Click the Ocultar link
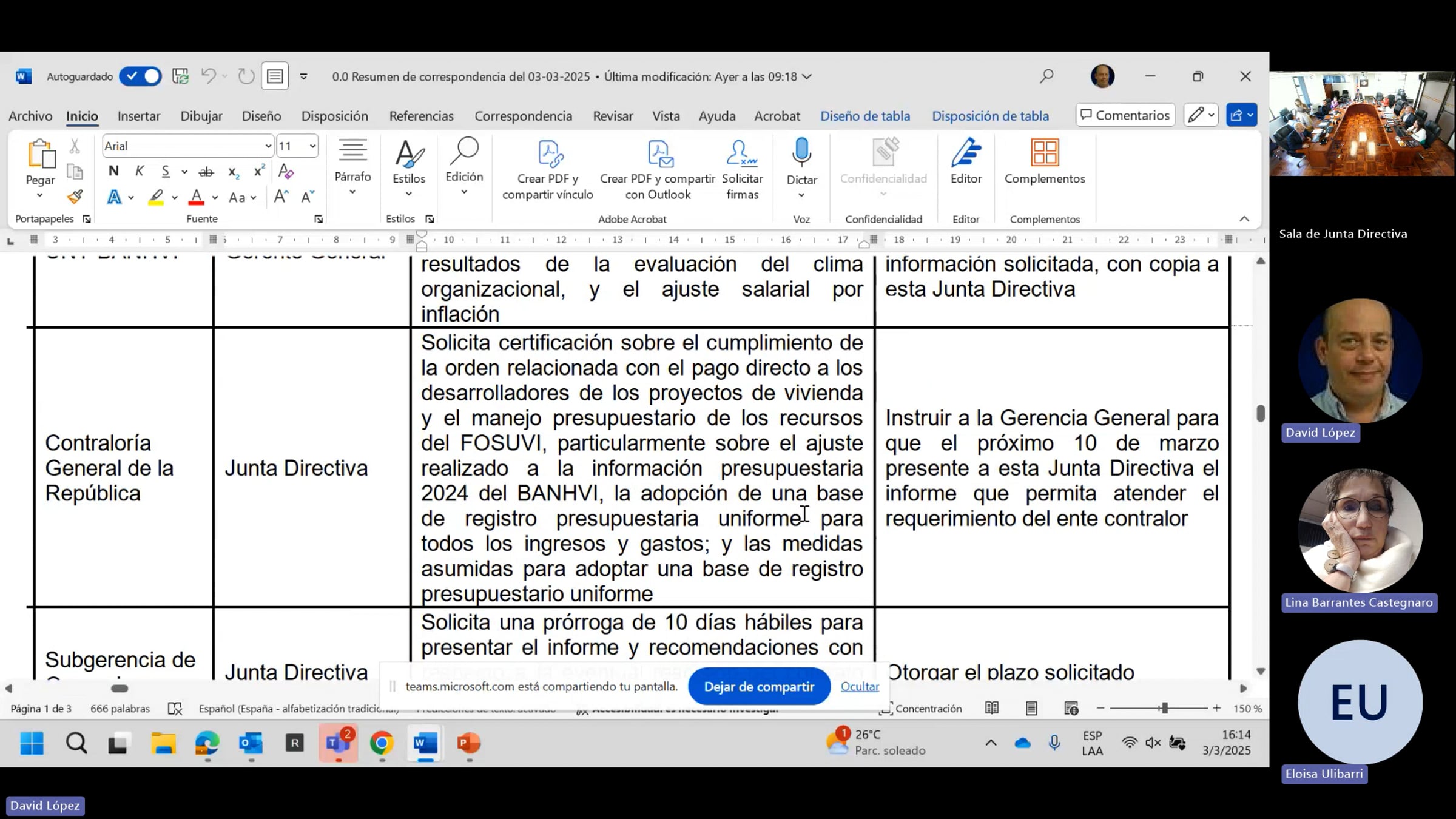1456x819 pixels. 860,687
